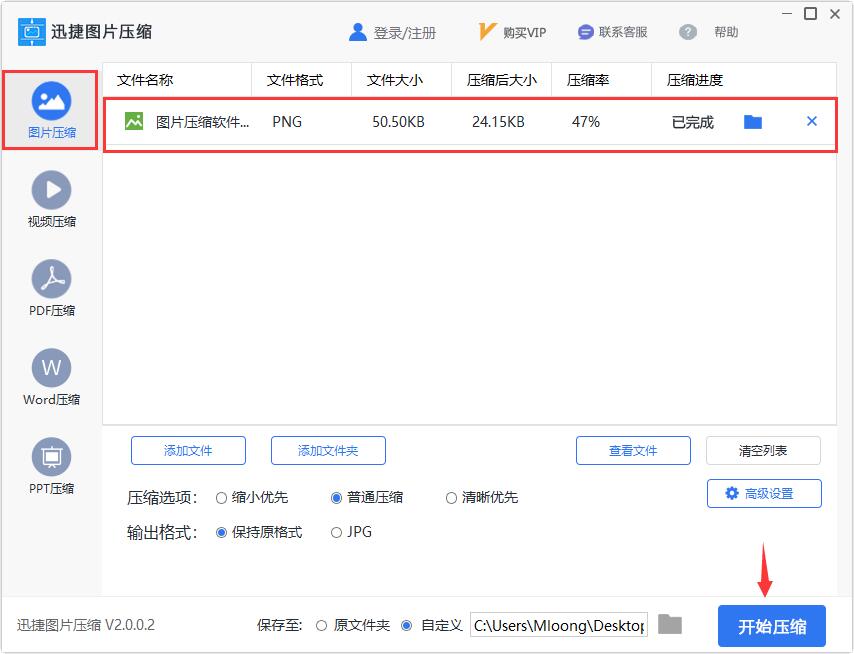Click the PNG format cell

287,122
